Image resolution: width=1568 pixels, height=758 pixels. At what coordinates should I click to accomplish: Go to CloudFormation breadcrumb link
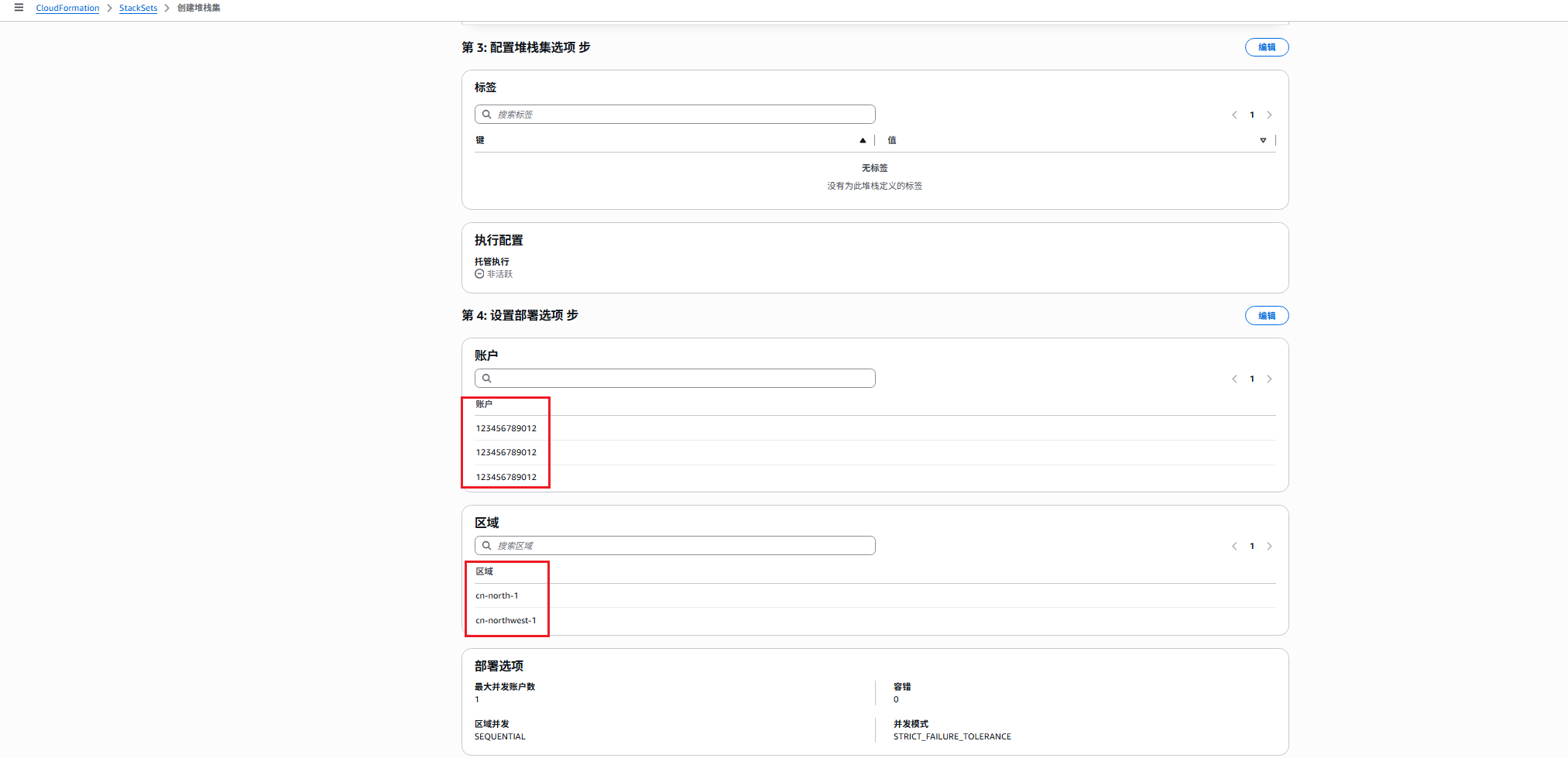[67, 8]
